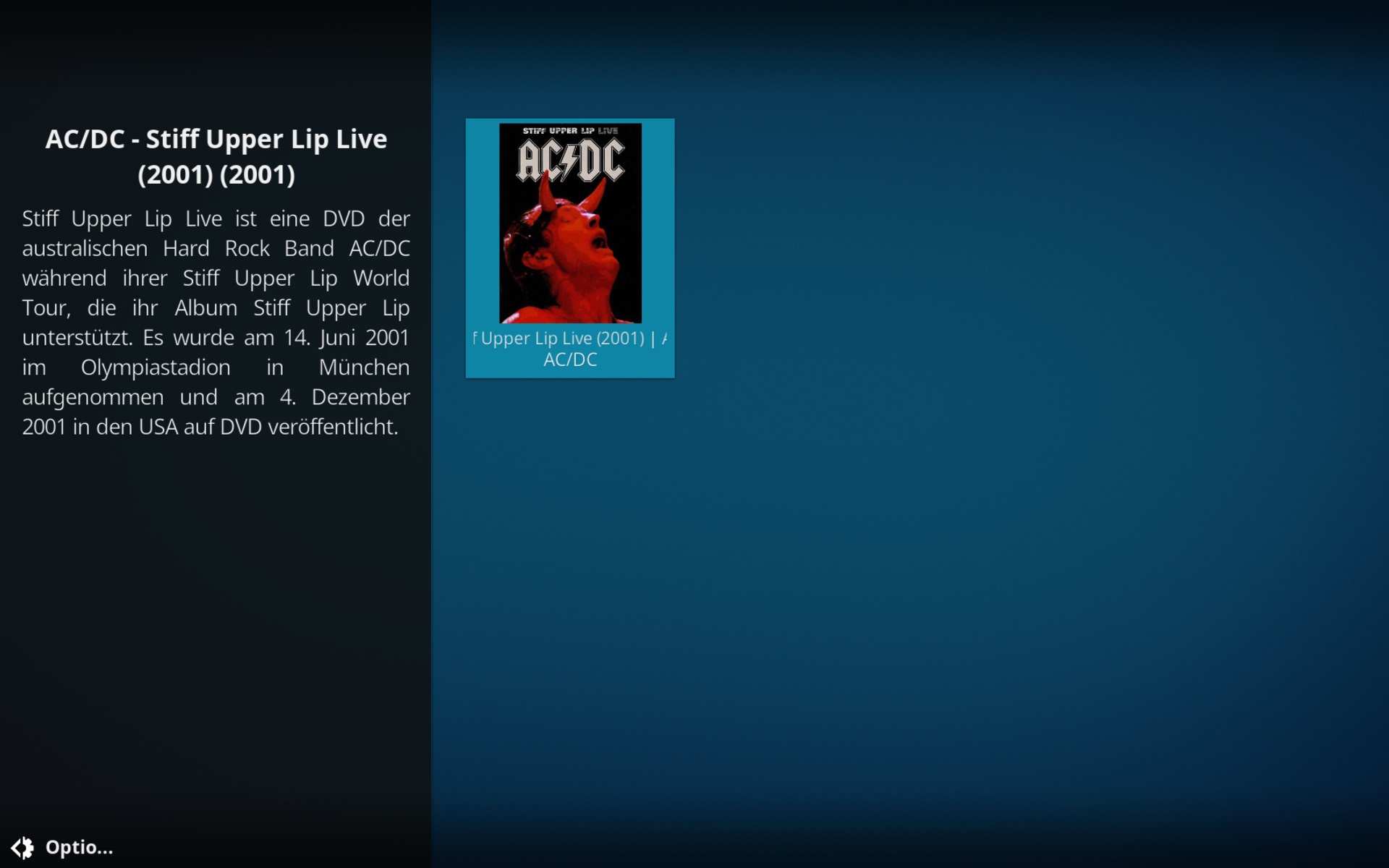The height and width of the screenshot is (868, 1389).
Task: Select the AC/DC concert poster thumbnail
Action: pos(570,223)
